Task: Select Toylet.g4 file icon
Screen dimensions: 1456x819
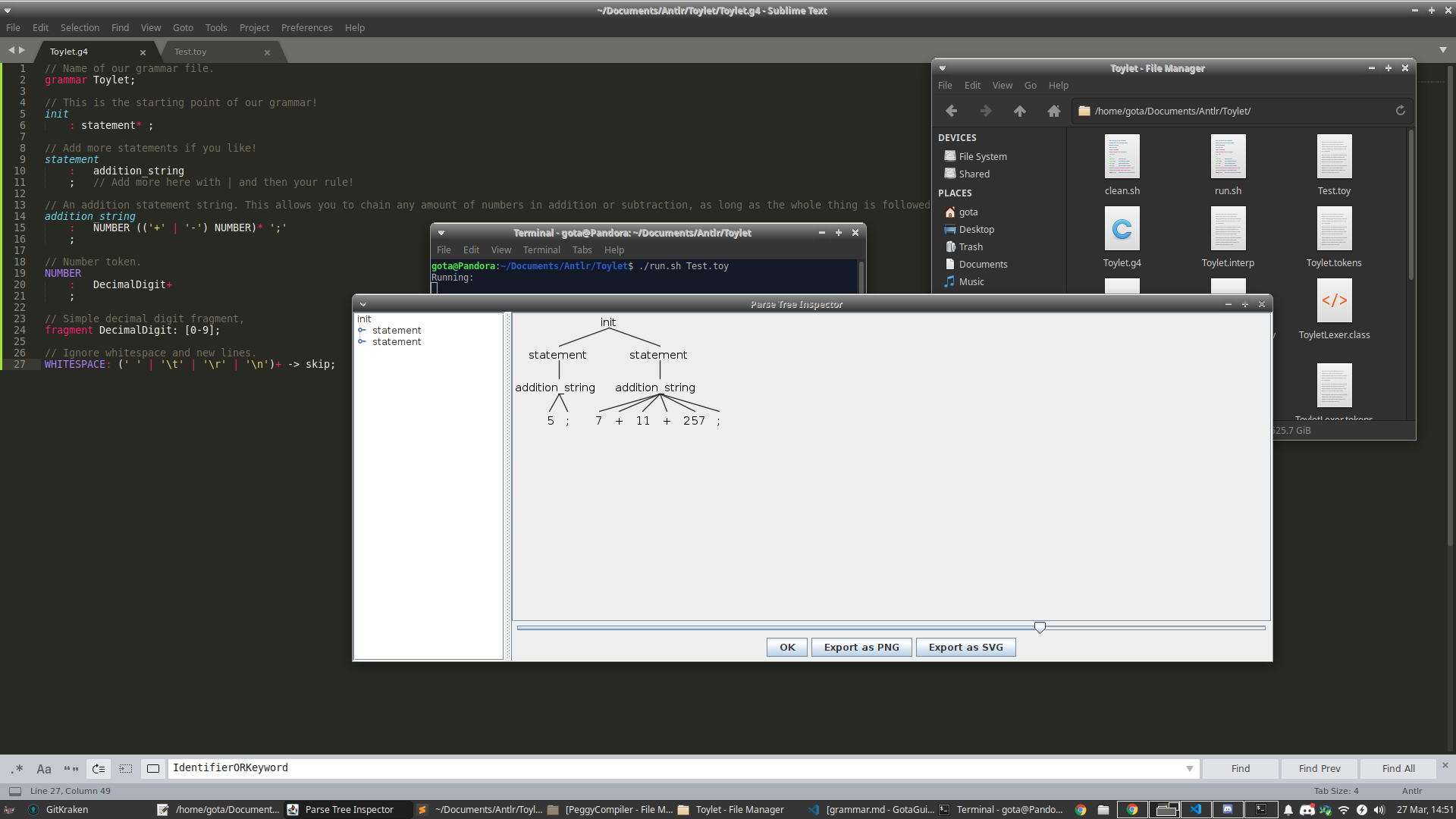Action: pos(1122,228)
